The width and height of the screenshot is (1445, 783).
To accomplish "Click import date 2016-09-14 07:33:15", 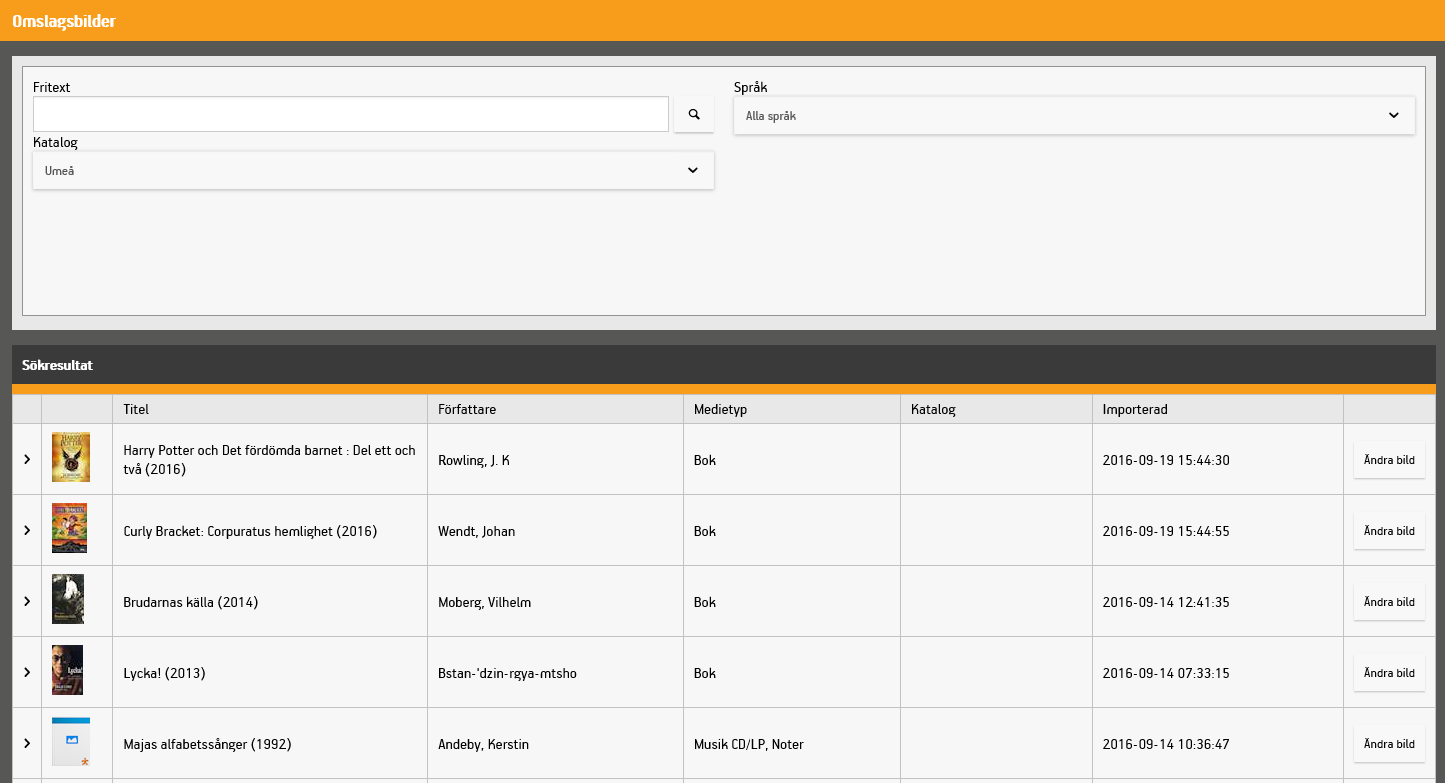I will (x=1166, y=673).
